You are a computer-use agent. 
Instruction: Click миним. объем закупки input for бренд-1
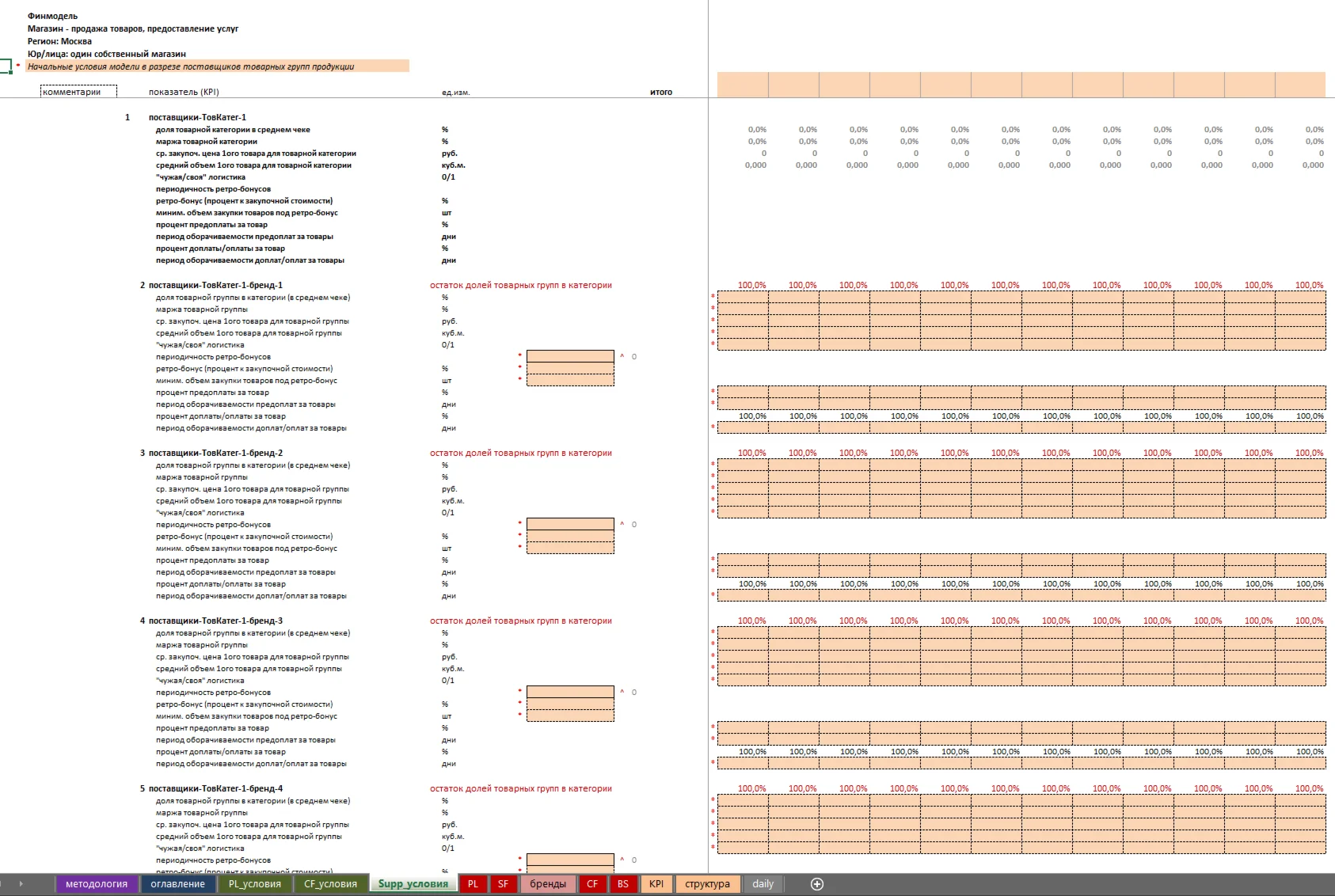570,380
